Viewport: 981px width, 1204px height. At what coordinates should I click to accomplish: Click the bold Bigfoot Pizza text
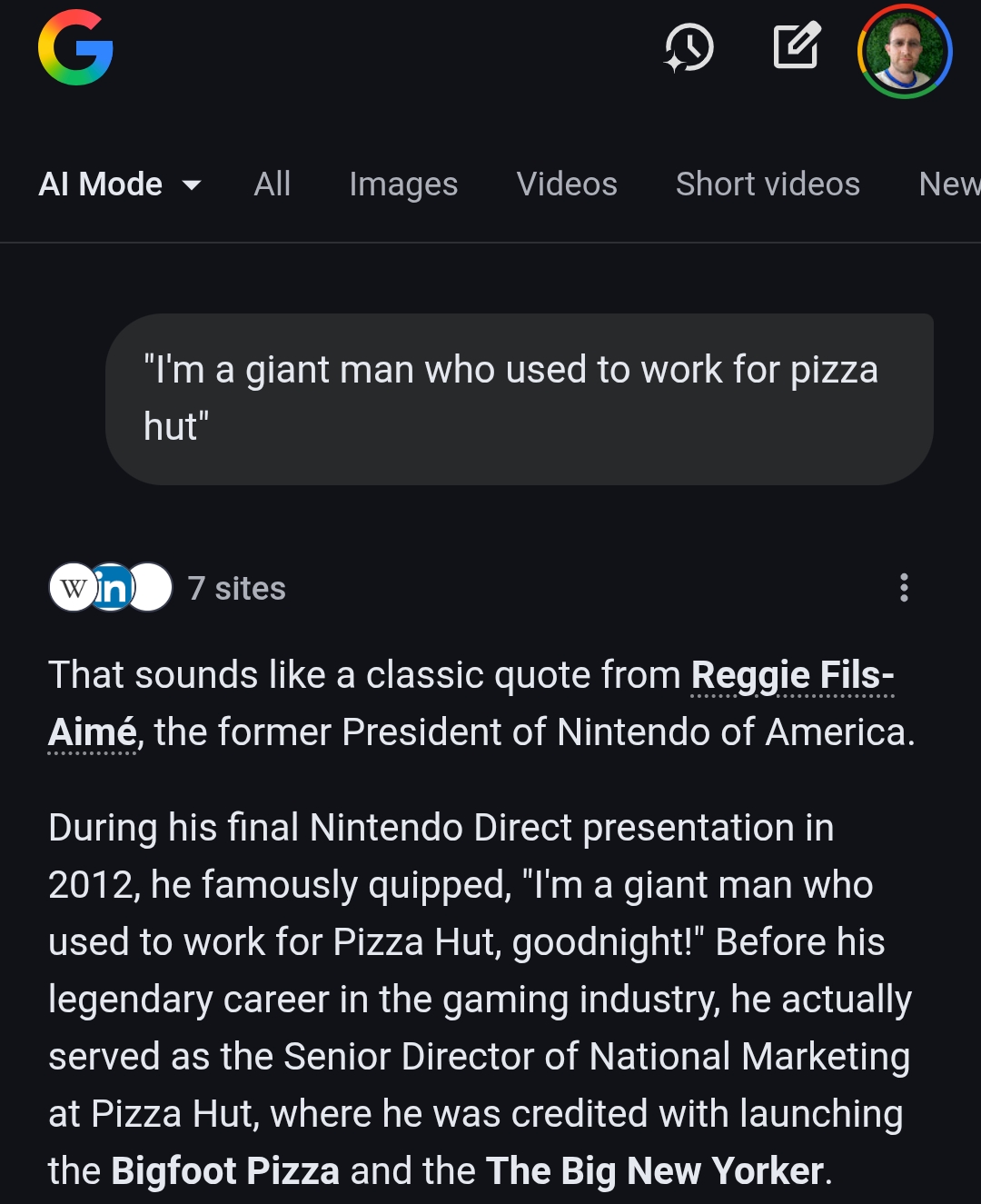pos(225,1171)
